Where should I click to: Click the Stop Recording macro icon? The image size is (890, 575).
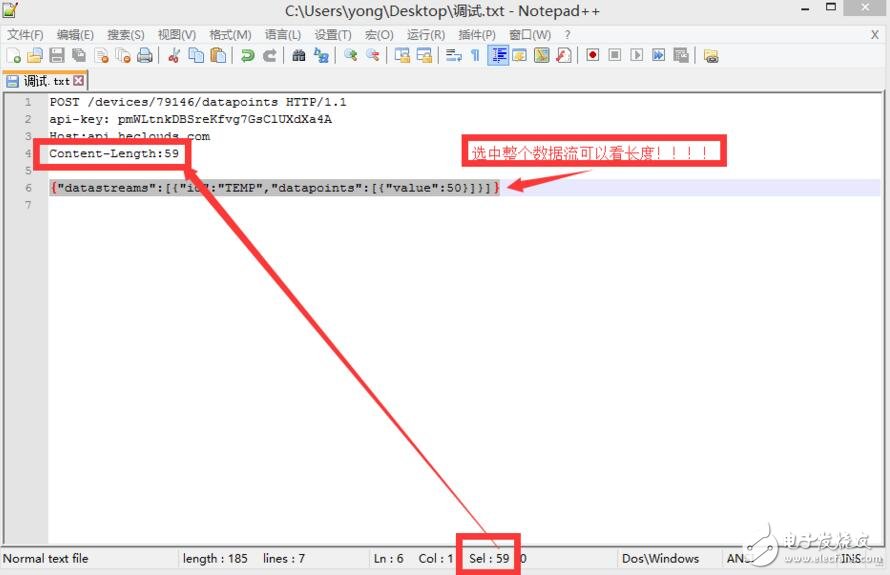tap(615, 56)
